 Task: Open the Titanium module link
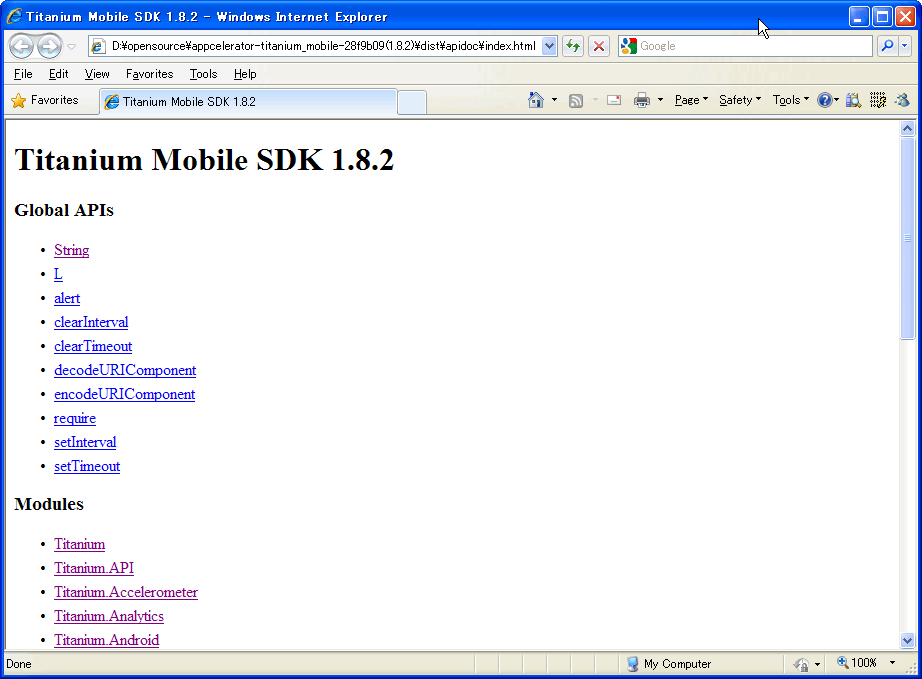tap(79, 544)
